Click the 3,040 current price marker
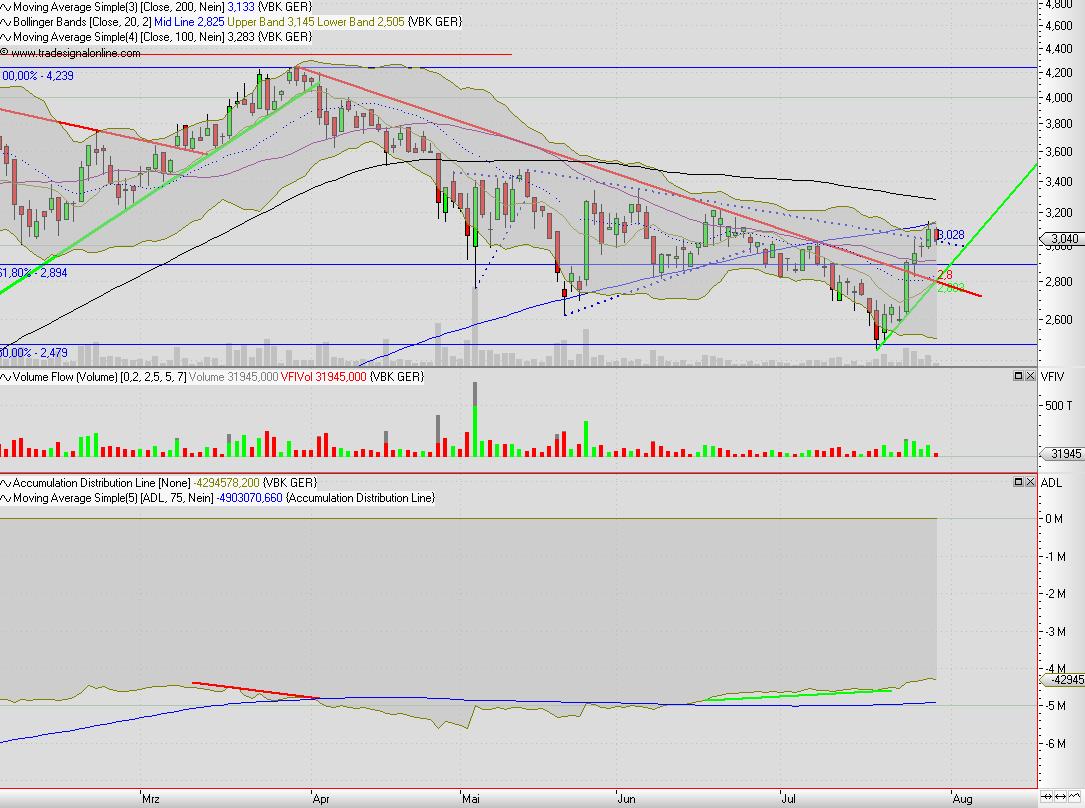 1063,239
